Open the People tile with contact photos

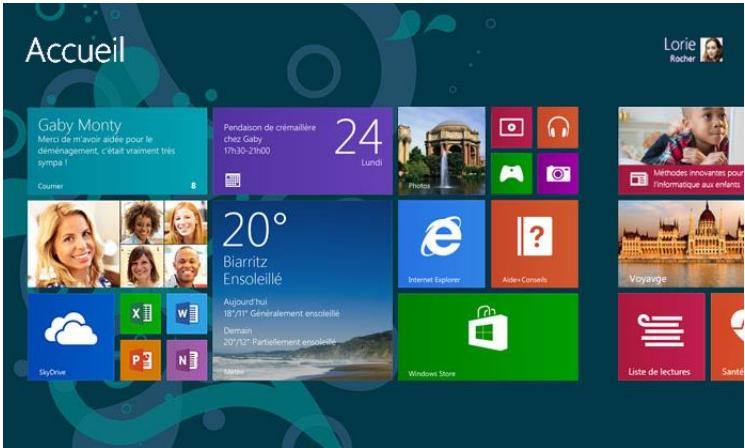(117, 244)
